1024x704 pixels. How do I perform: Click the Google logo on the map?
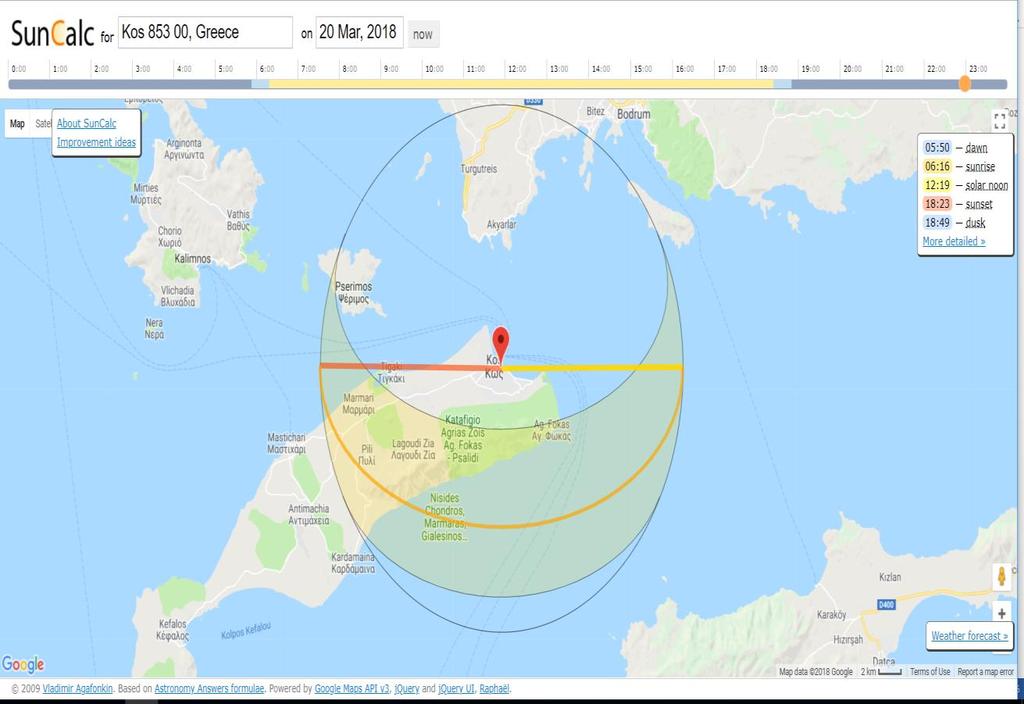click(23, 664)
